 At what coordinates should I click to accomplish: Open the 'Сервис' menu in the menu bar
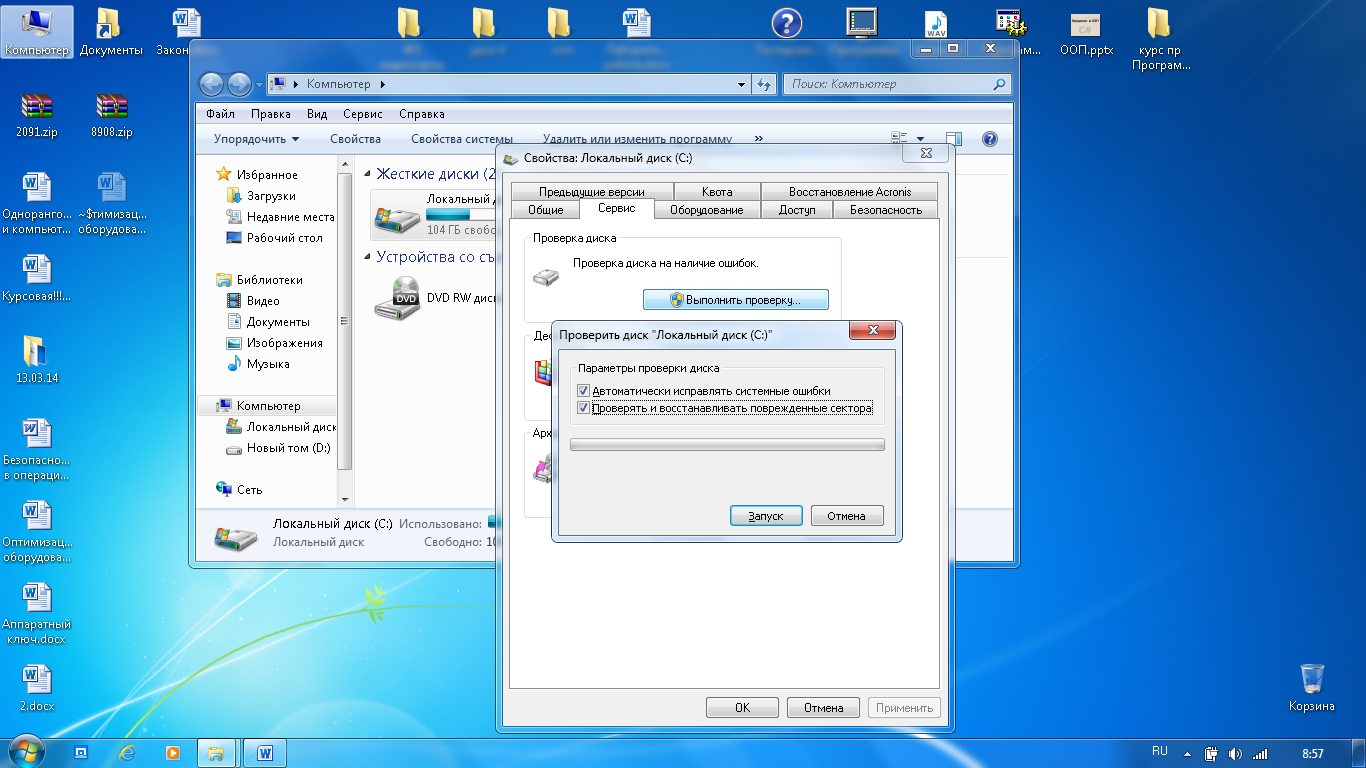(x=362, y=114)
